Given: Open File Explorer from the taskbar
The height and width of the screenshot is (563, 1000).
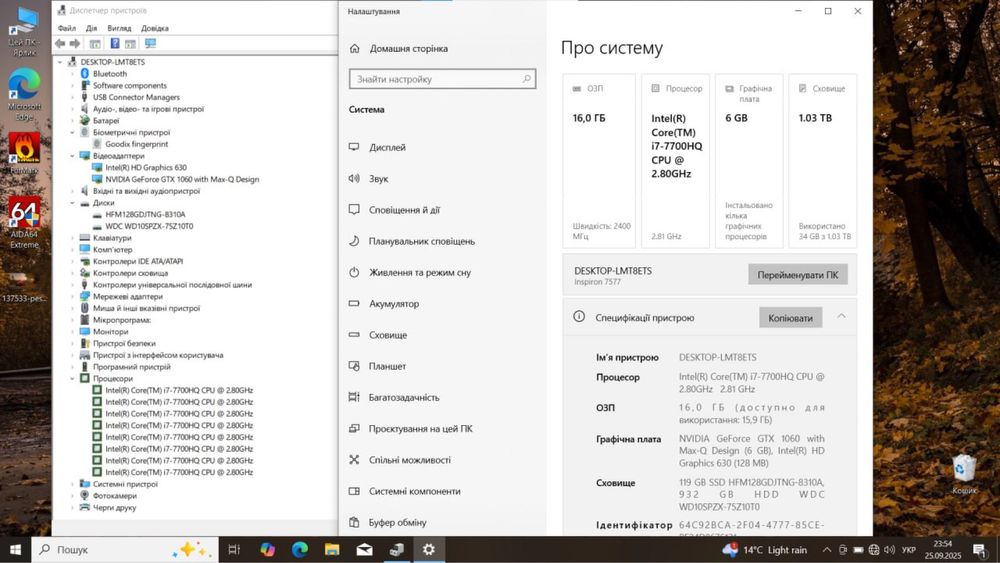Looking at the screenshot, I should 332,550.
